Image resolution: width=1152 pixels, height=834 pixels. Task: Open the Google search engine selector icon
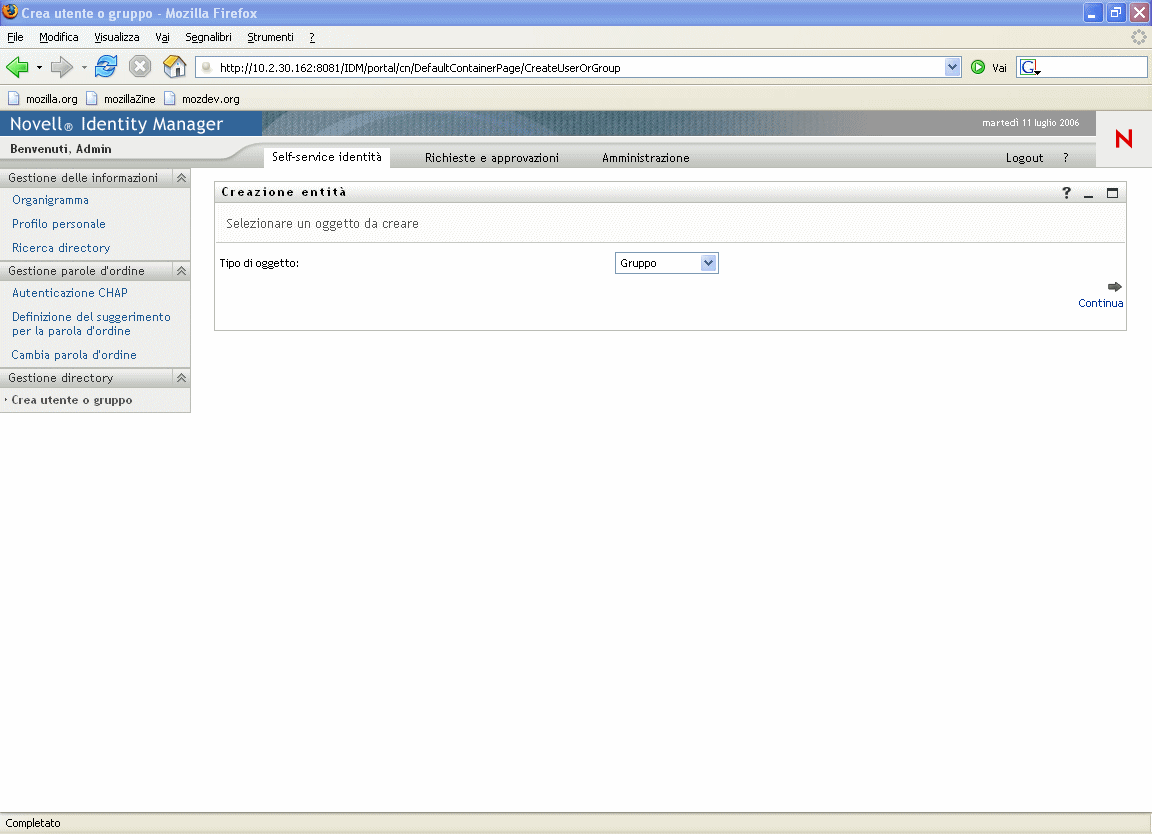(x=1030, y=68)
